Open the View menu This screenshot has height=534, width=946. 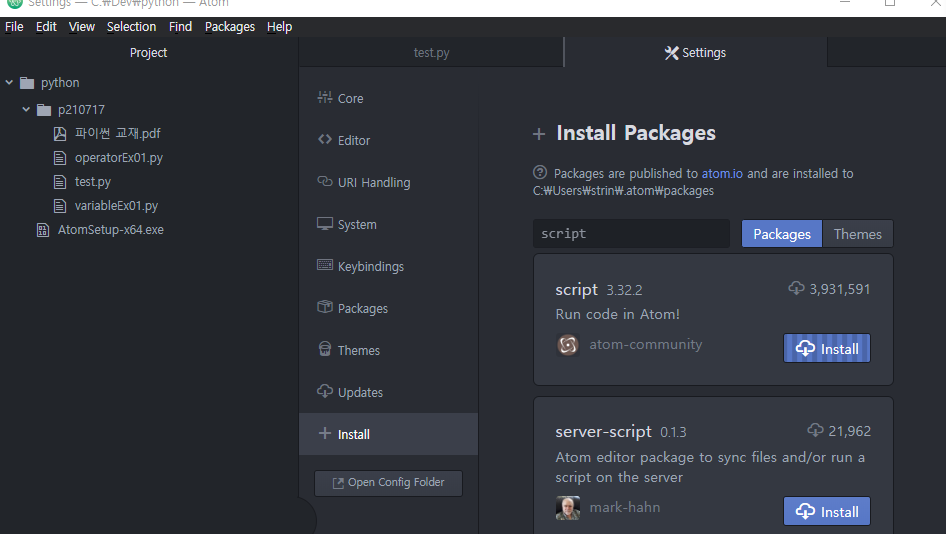pos(81,27)
